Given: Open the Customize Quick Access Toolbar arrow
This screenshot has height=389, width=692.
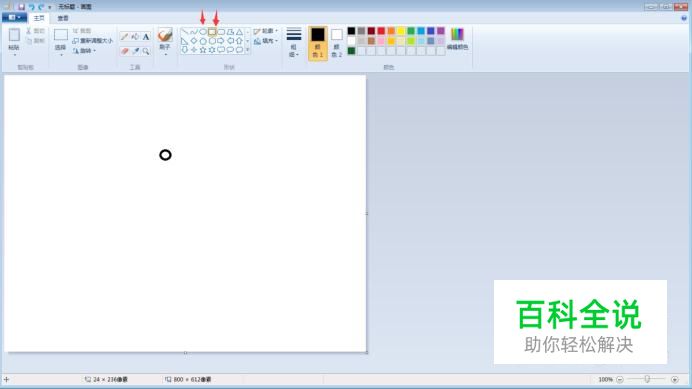Looking at the screenshot, I should 49,7.
